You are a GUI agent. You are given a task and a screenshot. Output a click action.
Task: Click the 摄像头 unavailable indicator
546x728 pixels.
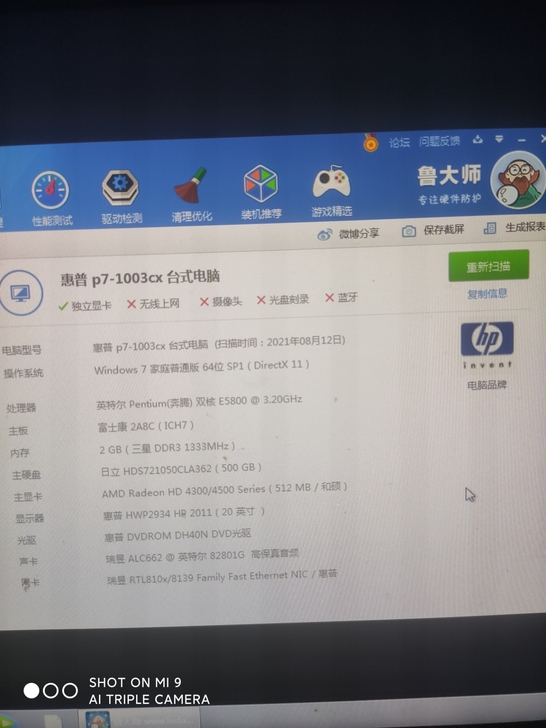(x=221, y=302)
